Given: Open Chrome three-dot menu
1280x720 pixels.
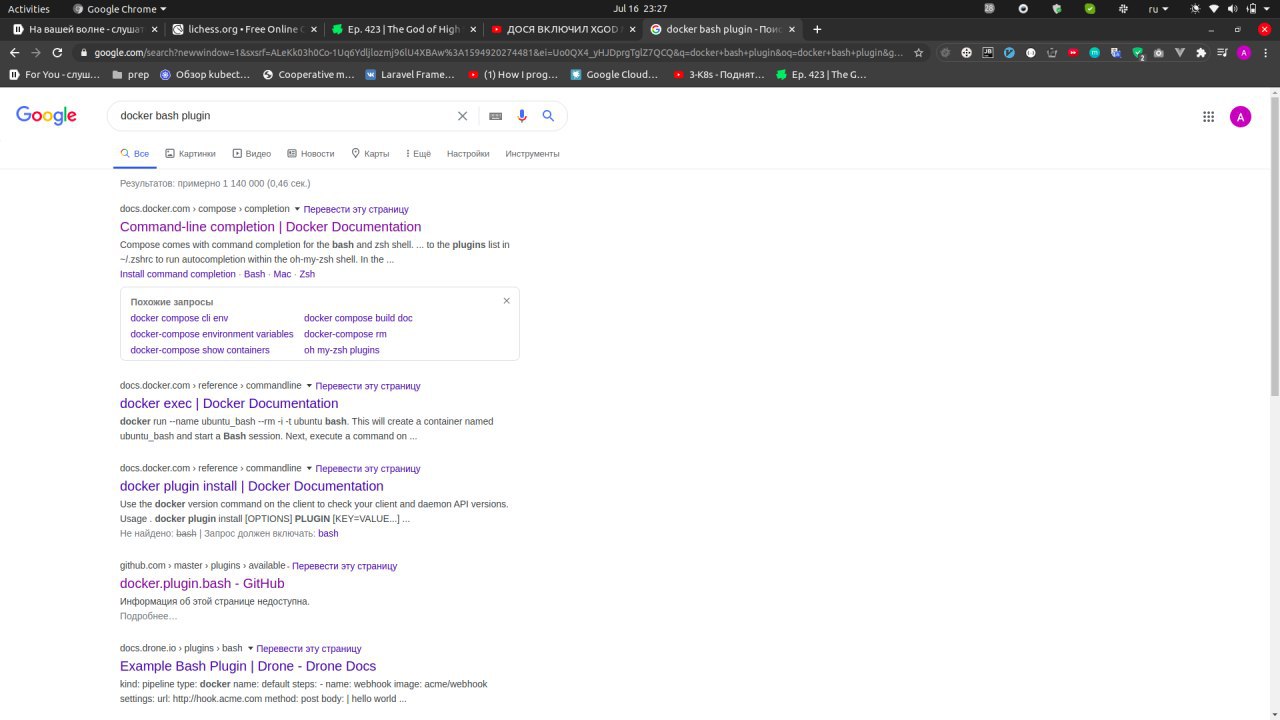Looking at the screenshot, I should [x=1266, y=52].
